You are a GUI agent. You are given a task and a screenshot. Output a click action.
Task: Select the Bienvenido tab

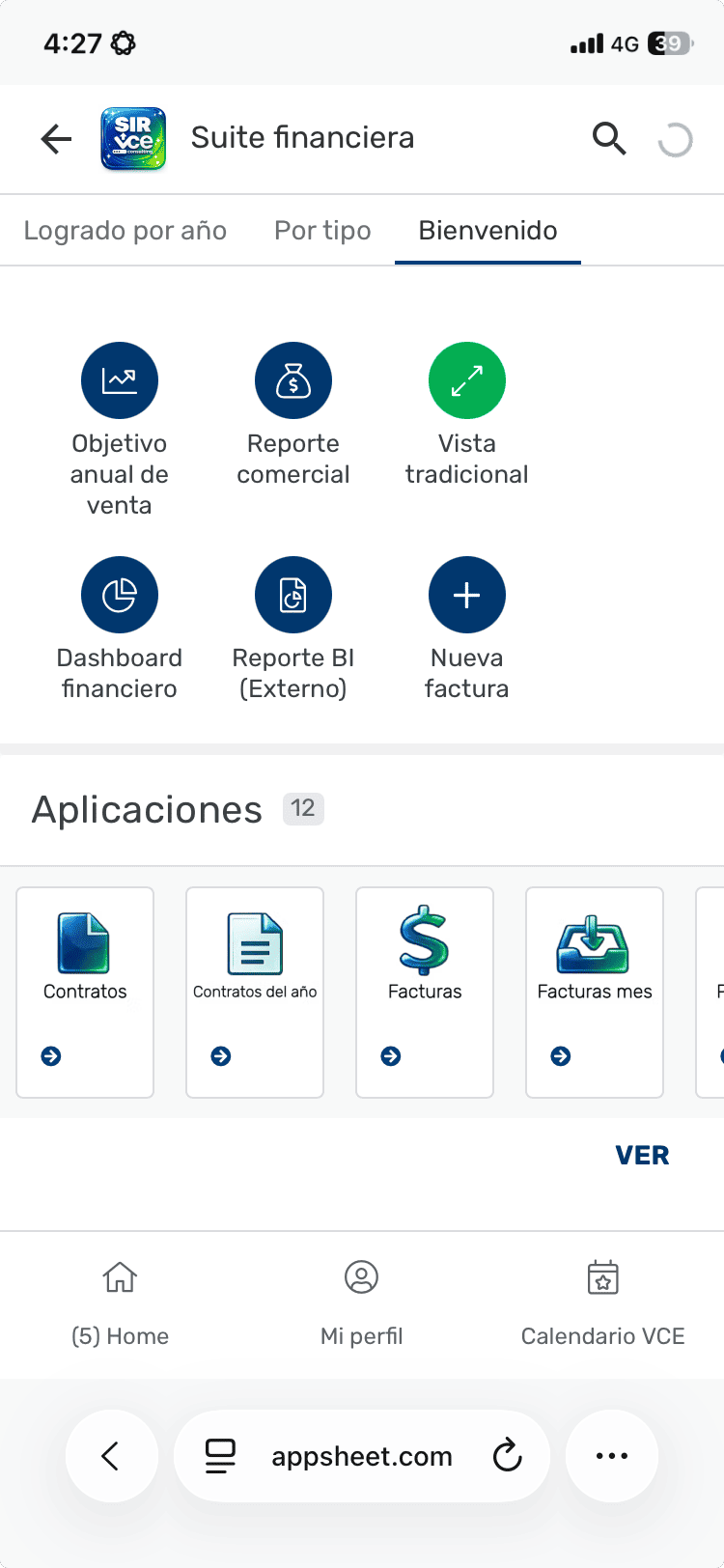click(487, 231)
